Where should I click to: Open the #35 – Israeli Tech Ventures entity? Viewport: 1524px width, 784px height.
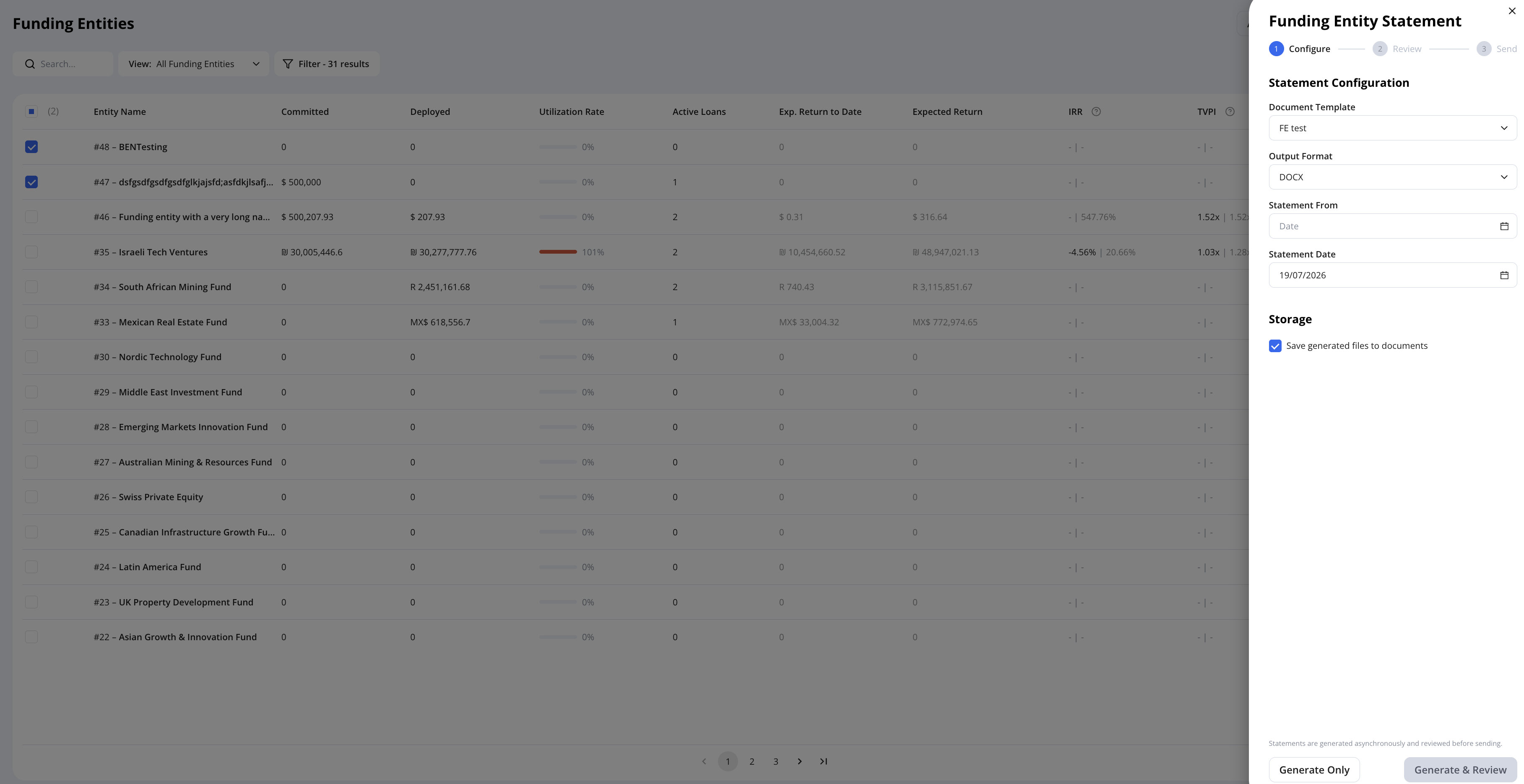click(x=150, y=252)
